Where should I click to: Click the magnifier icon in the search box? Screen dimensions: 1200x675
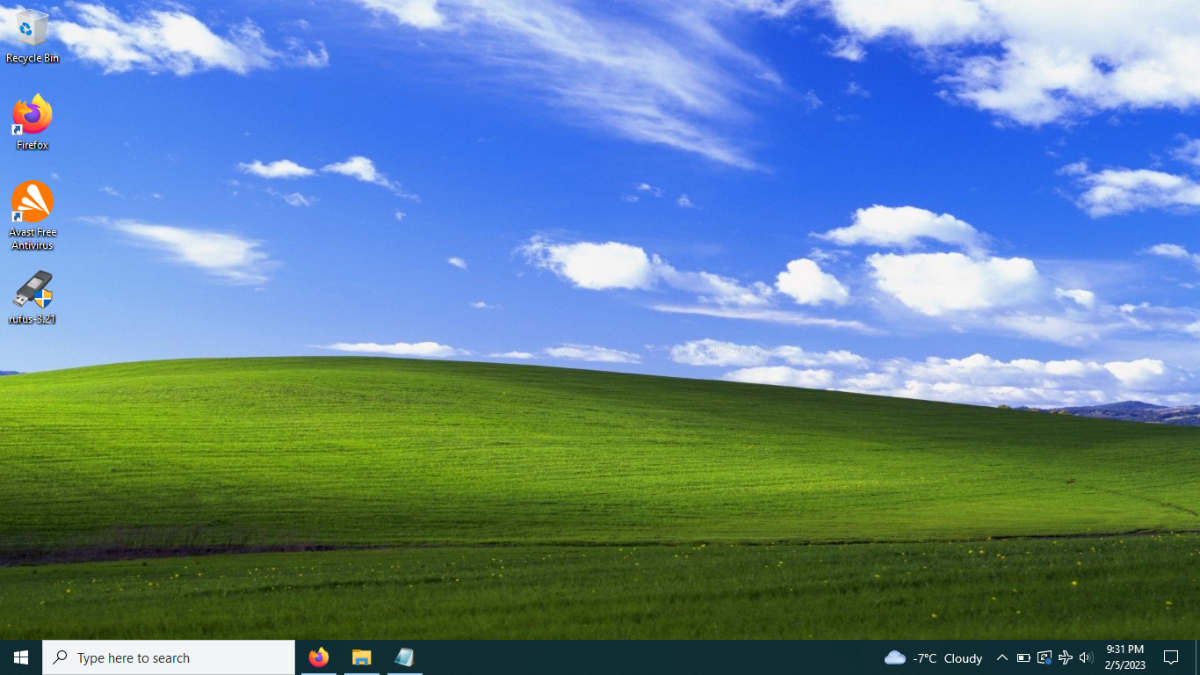60,657
